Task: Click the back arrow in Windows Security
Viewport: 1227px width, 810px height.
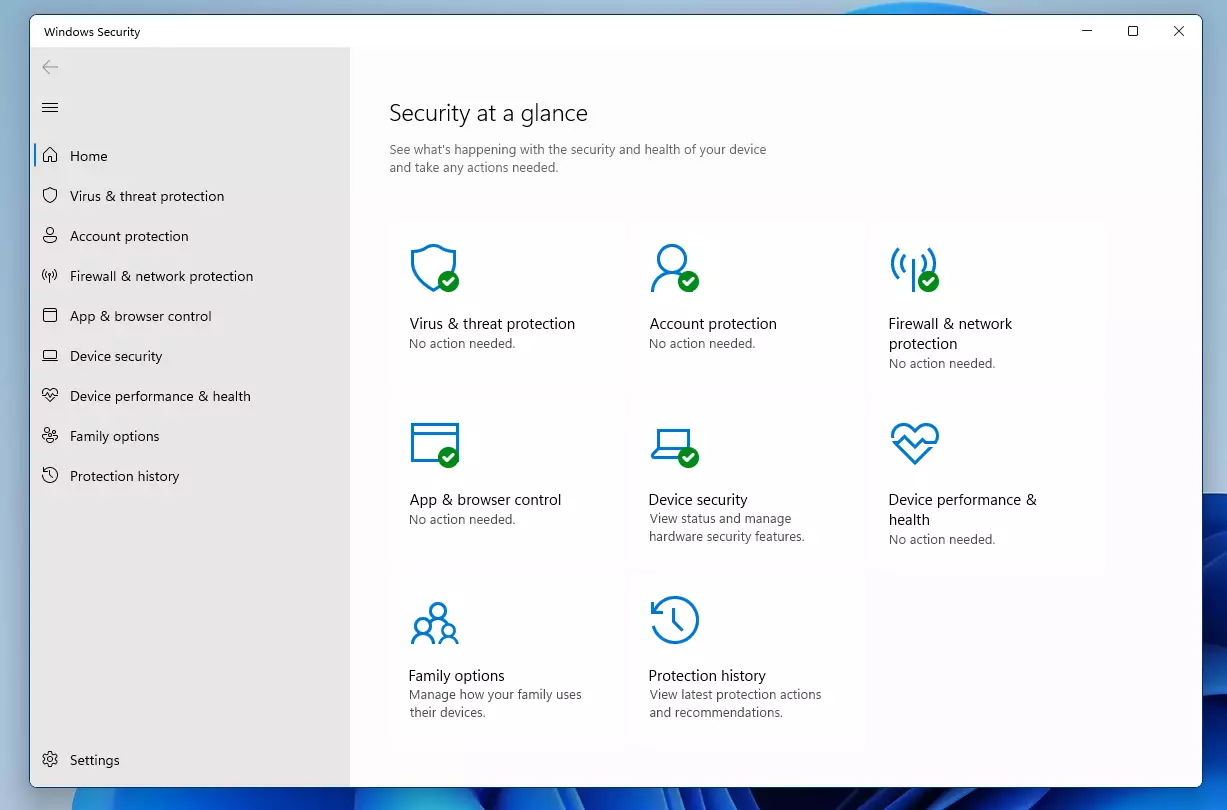Action: (50, 67)
